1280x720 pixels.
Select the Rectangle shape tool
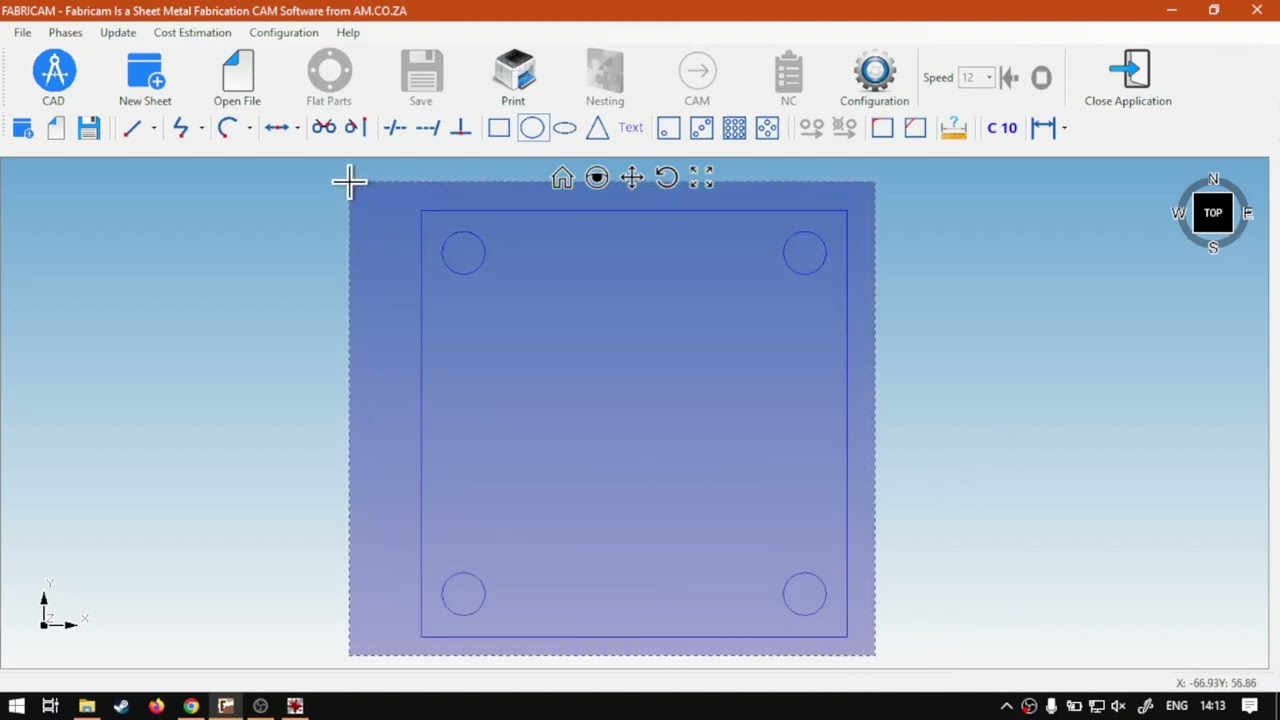coord(499,128)
